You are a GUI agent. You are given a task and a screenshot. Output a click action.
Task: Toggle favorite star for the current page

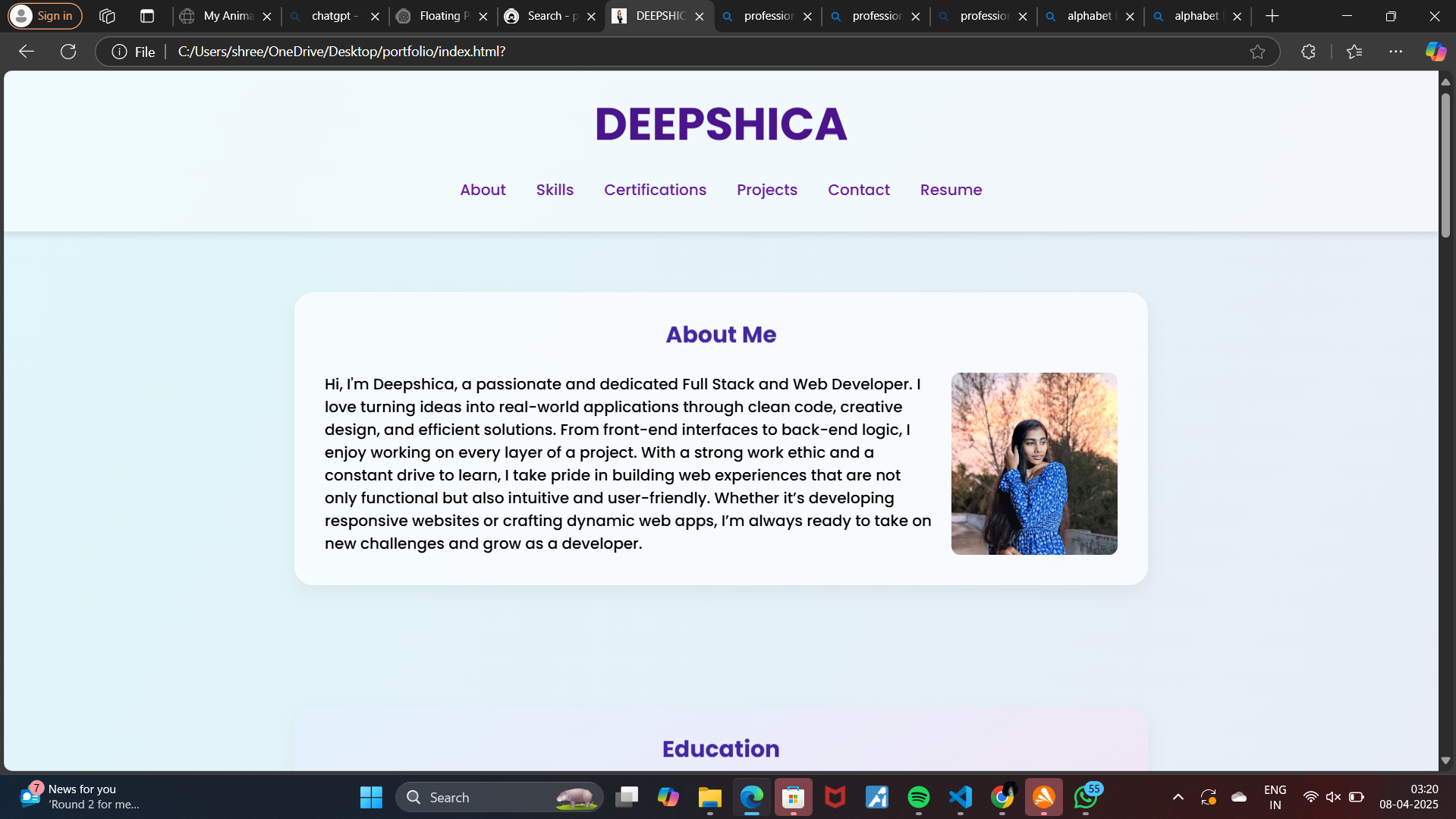pyautogui.click(x=1259, y=52)
